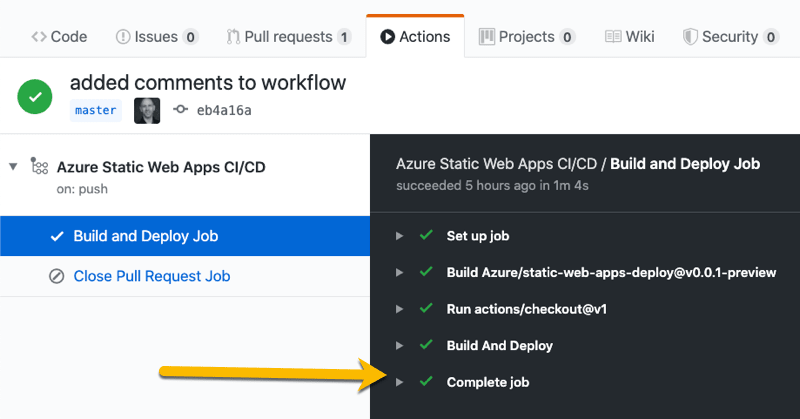Switch to the Issues tab

157,37
